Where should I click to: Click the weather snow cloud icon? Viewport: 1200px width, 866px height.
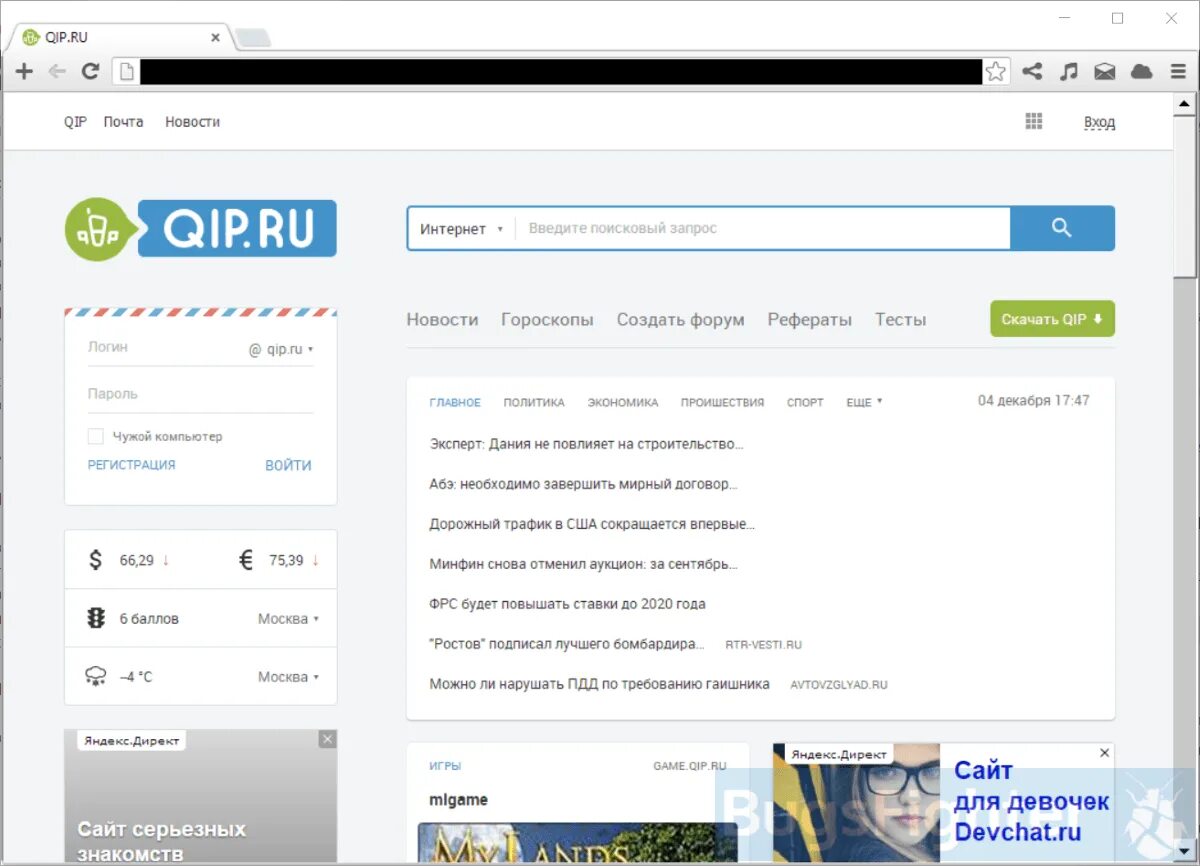[x=96, y=677]
